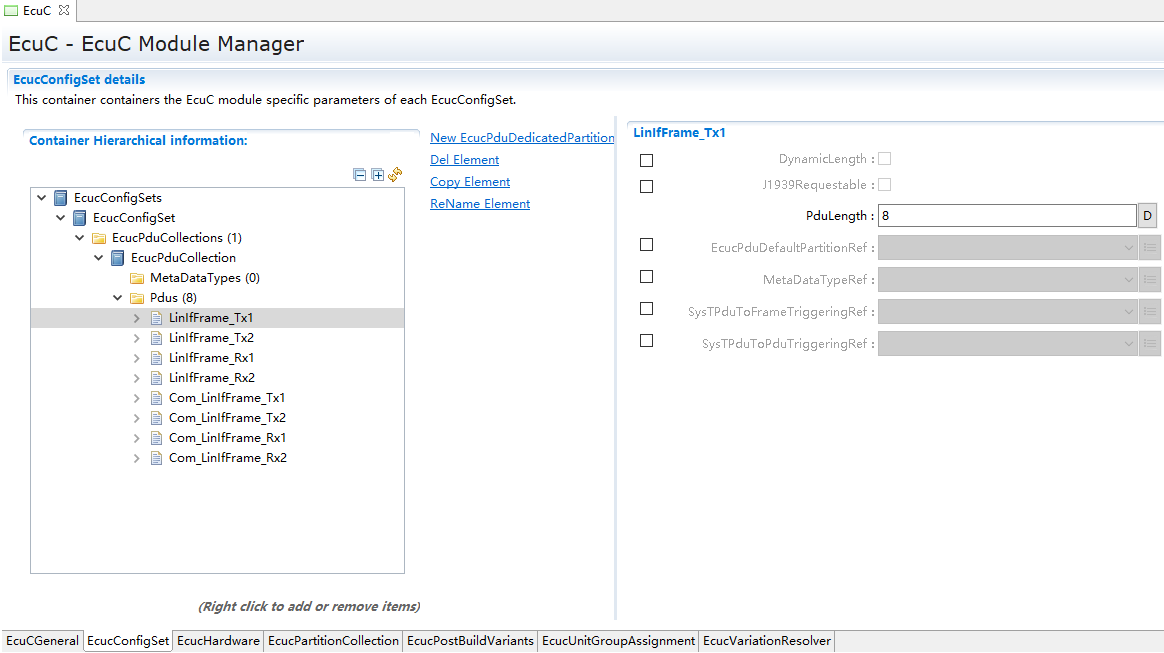Click the MetaDataTypes folder icon
Image resolution: width=1164 pixels, height=653 pixels.
point(137,278)
